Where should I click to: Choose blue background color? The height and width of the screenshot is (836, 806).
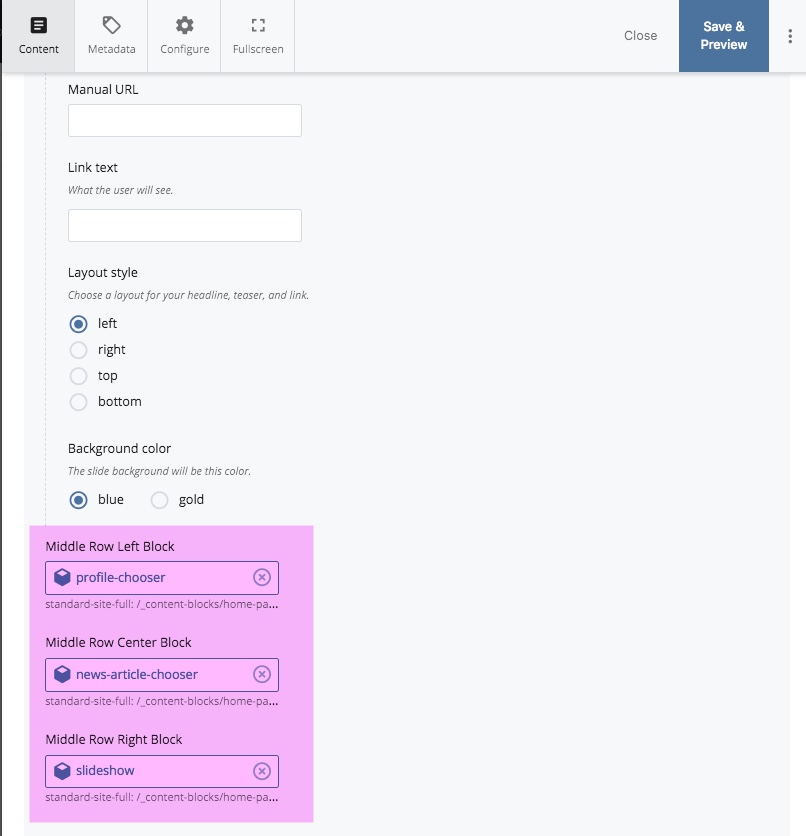pos(78,500)
